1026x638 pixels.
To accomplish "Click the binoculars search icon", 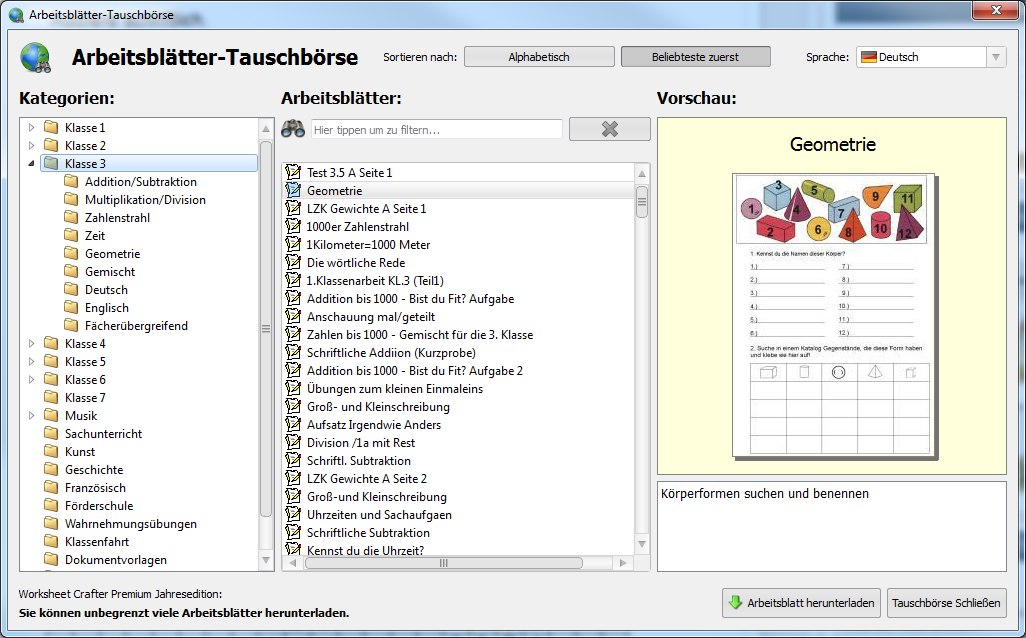I will pos(293,129).
